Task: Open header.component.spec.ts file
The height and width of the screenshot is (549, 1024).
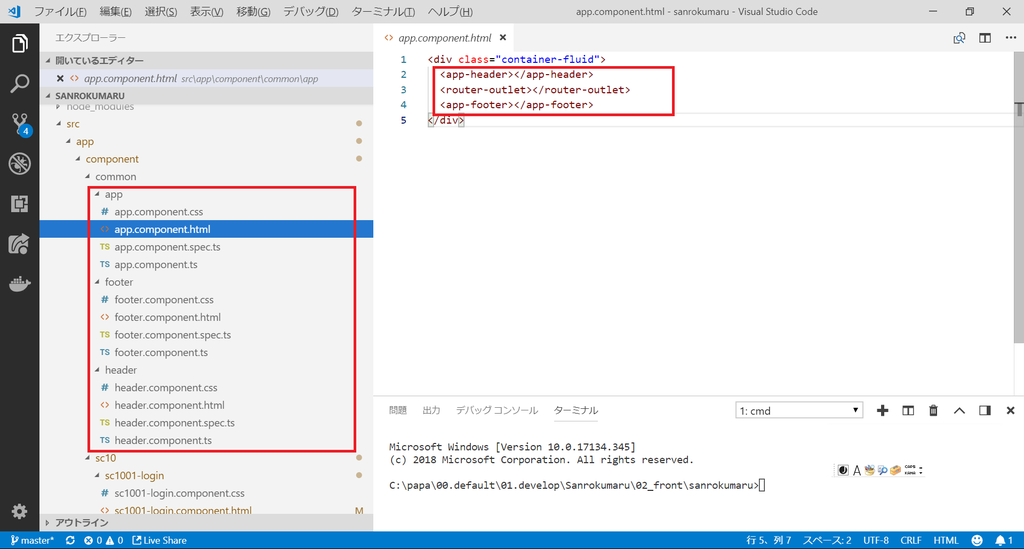Action: coord(174,423)
